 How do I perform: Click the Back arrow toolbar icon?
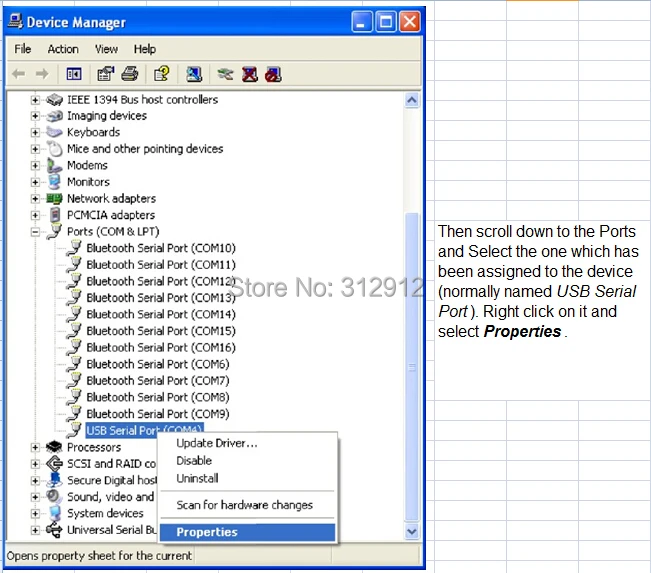click(19, 74)
